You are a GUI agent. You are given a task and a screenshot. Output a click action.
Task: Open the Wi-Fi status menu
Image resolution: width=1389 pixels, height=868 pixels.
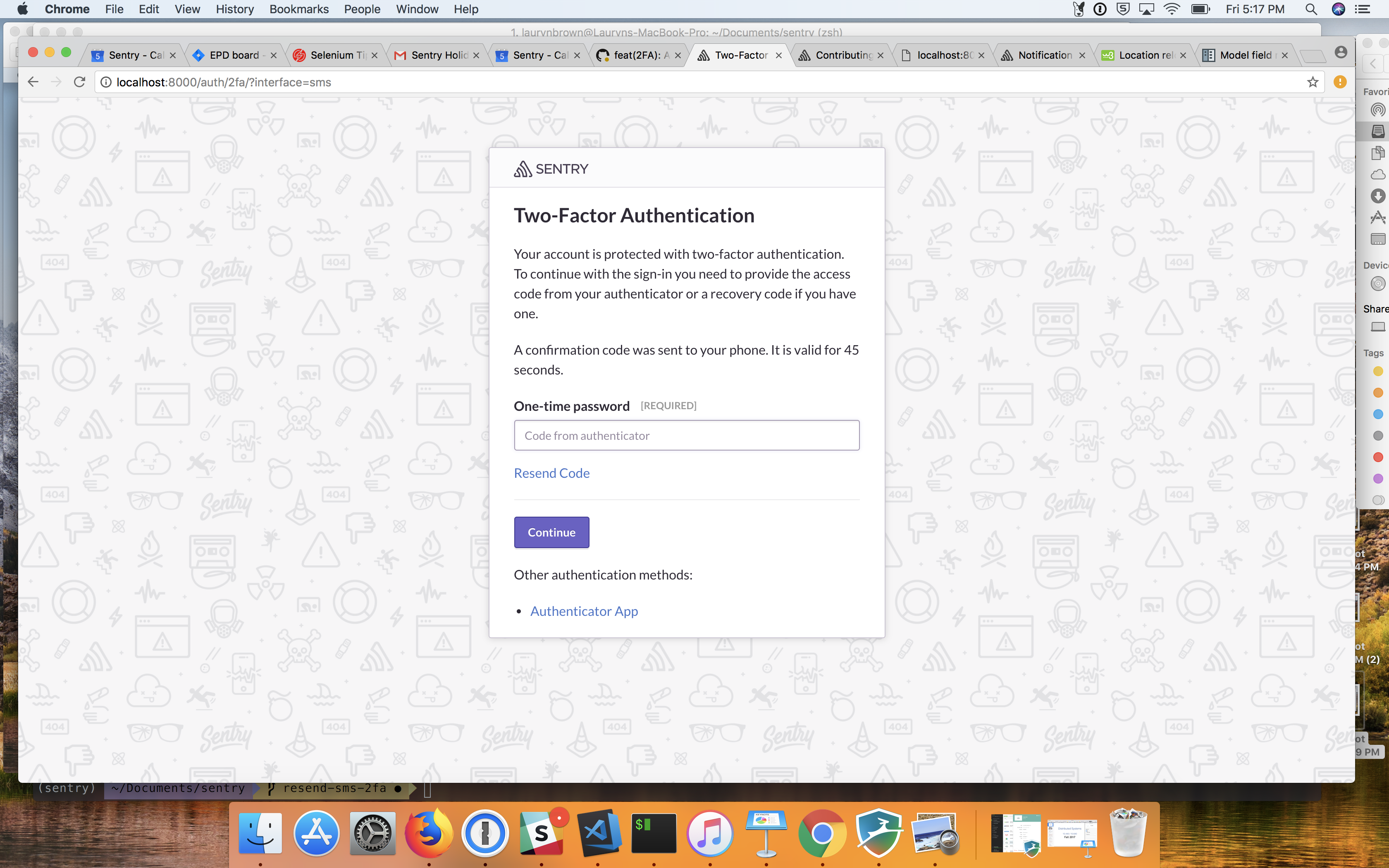tap(1171, 9)
